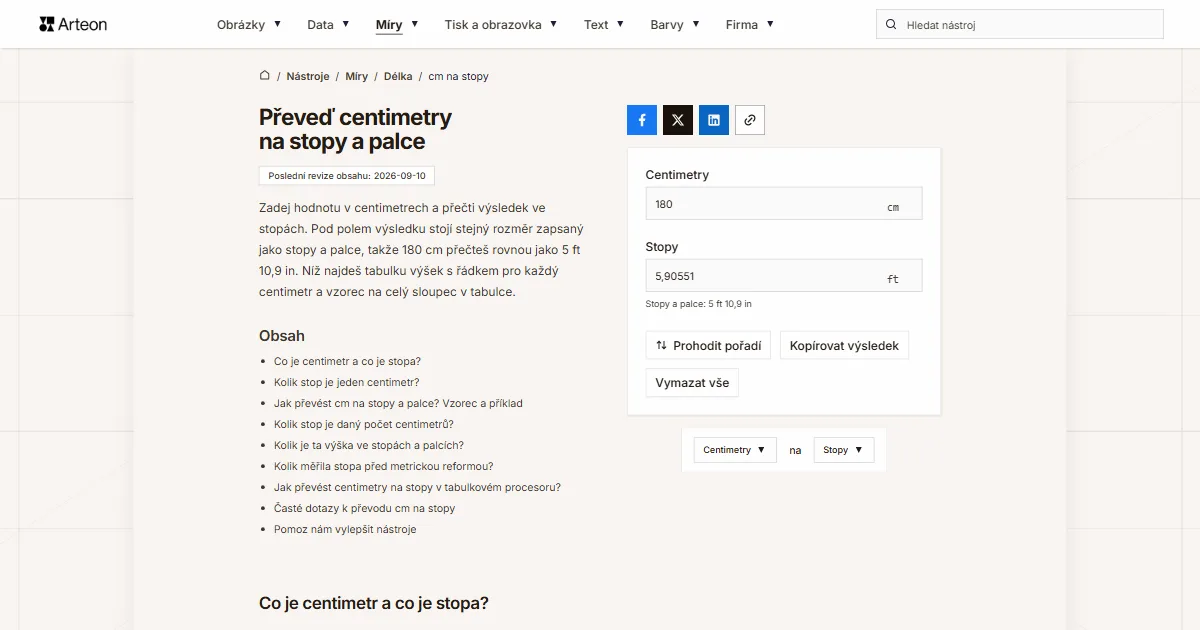Share page on X
Image resolution: width=1200 pixels, height=630 pixels.
[x=678, y=120]
